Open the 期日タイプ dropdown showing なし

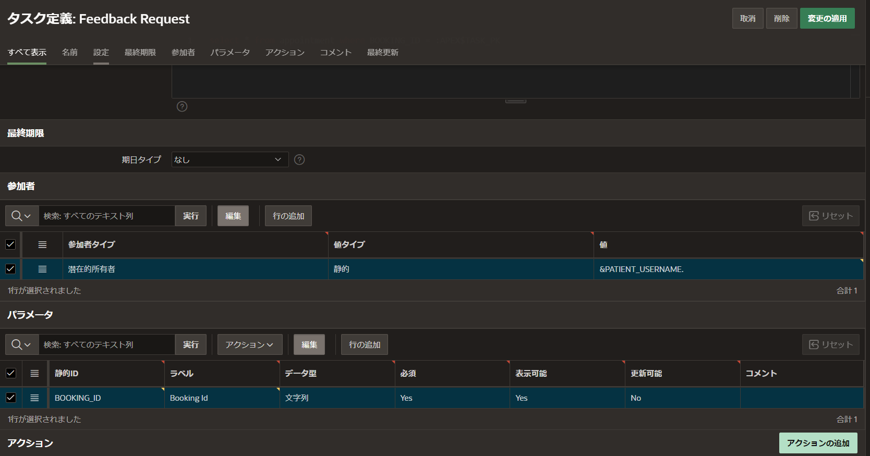(230, 160)
